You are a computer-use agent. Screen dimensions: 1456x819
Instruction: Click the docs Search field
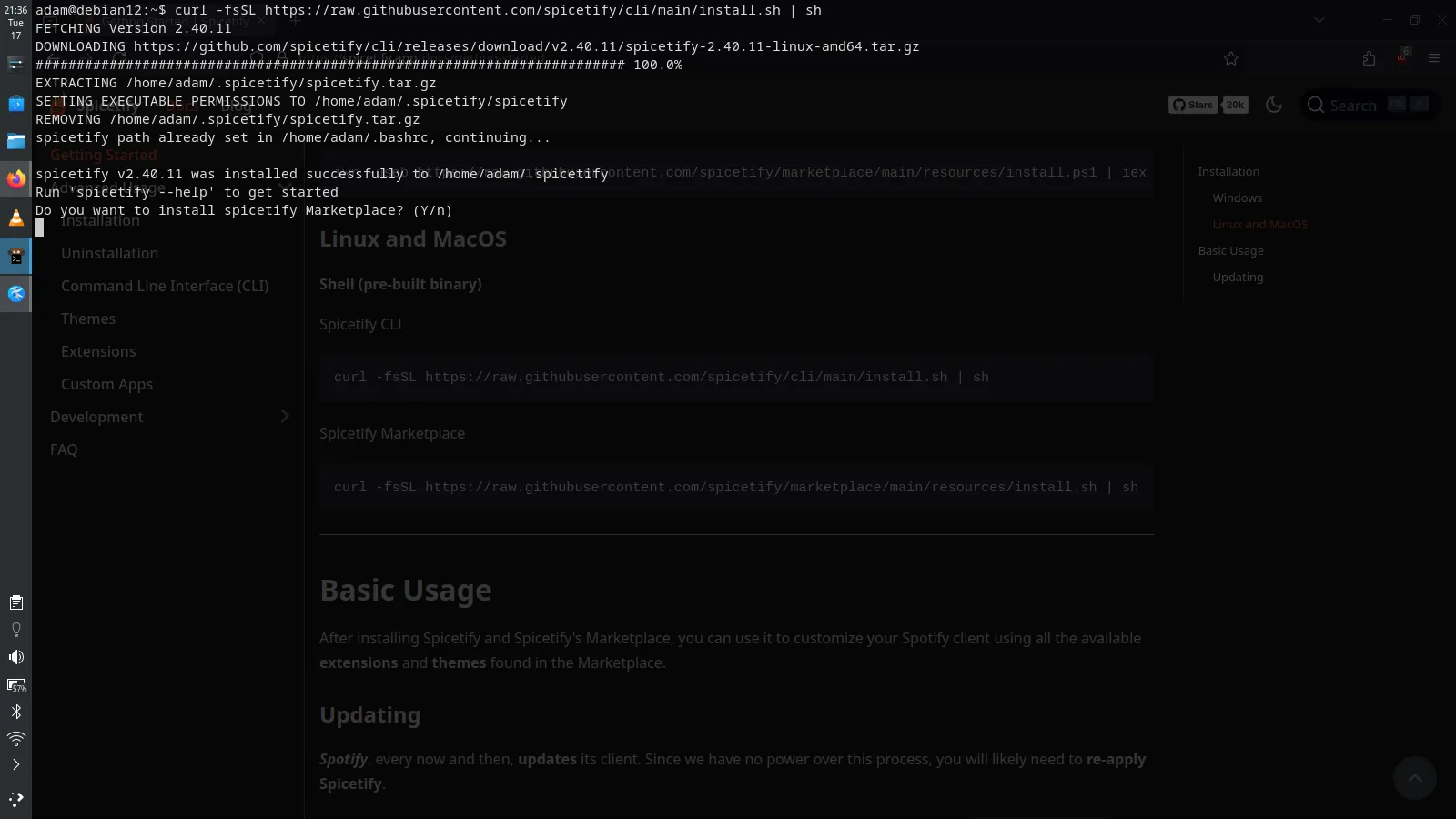tap(1370, 105)
